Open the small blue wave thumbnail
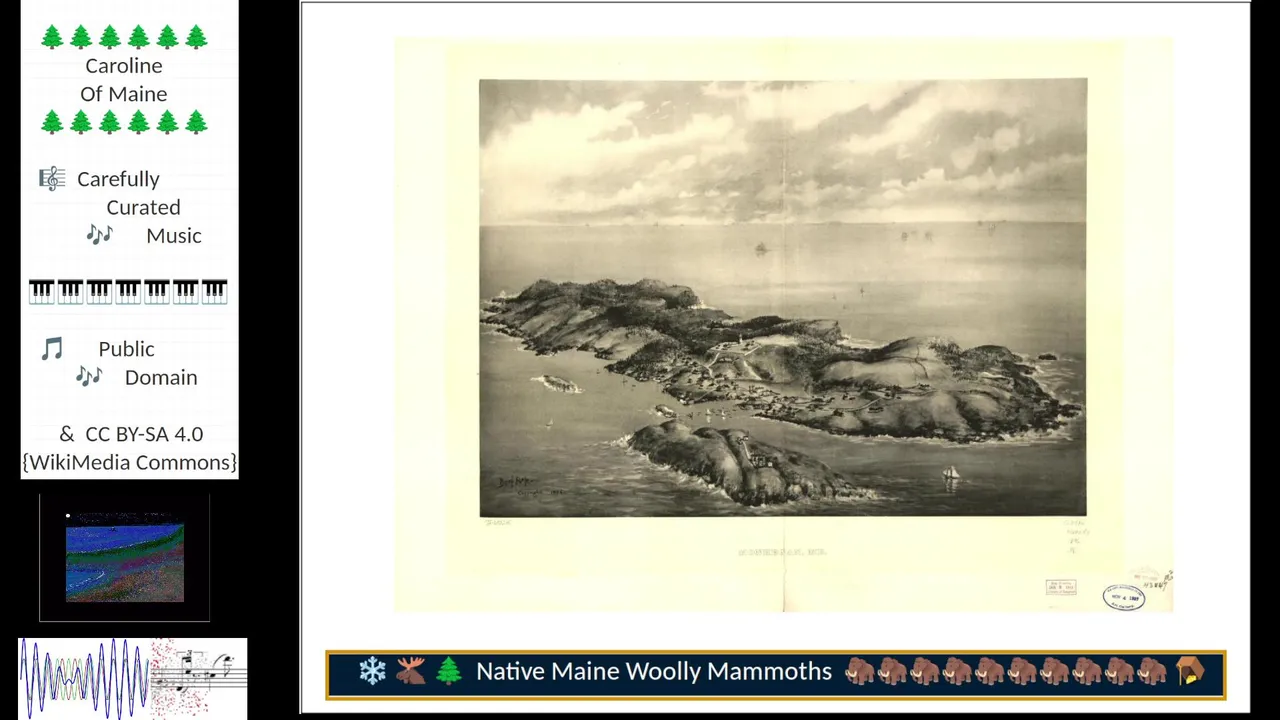Viewport: 1280px width, 720px height. pos(125,558)
